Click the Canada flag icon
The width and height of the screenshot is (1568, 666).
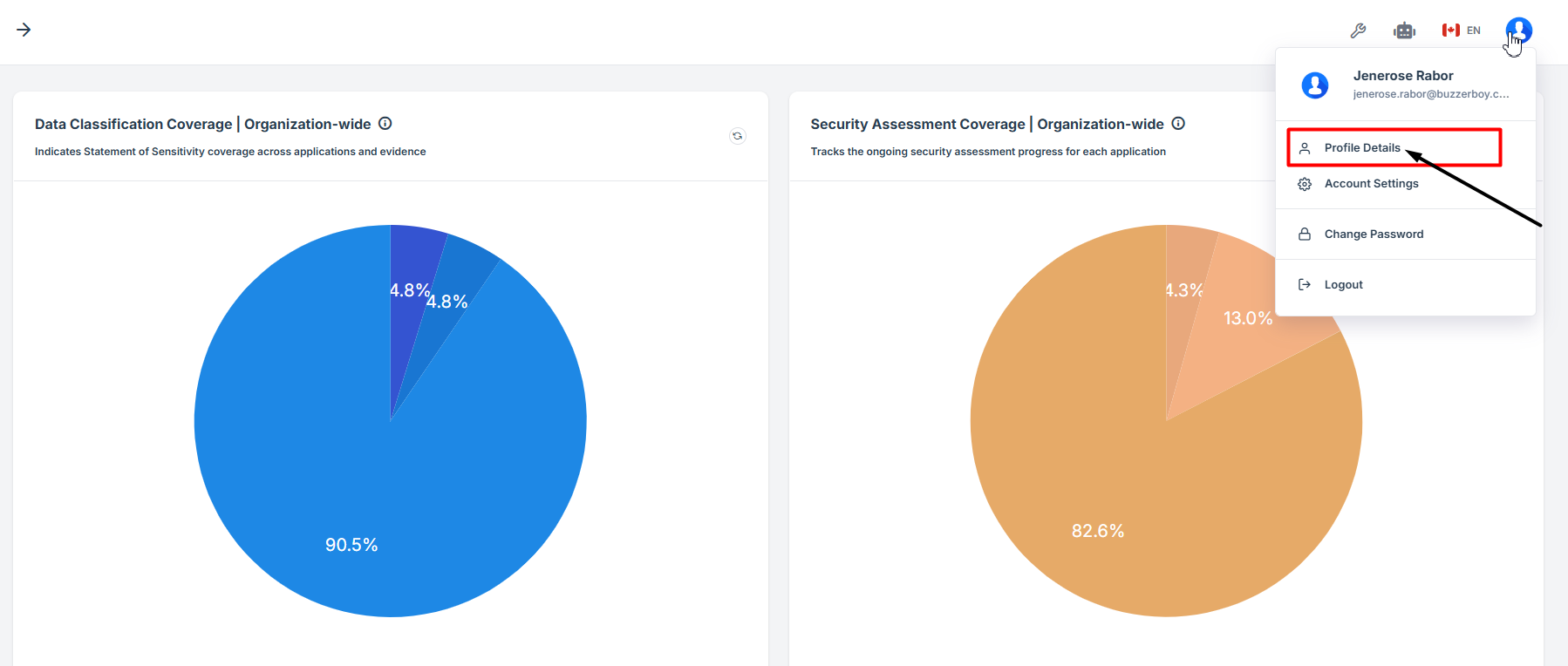1450,31
